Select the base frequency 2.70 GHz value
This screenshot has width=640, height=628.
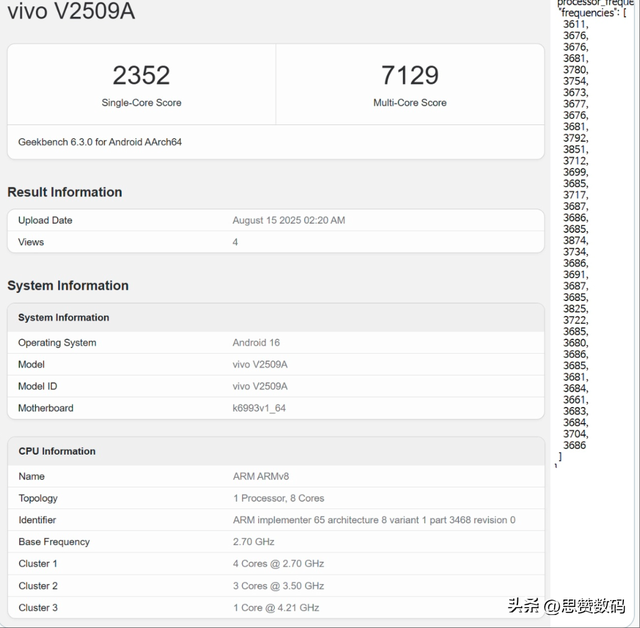[x=253, y=542]
